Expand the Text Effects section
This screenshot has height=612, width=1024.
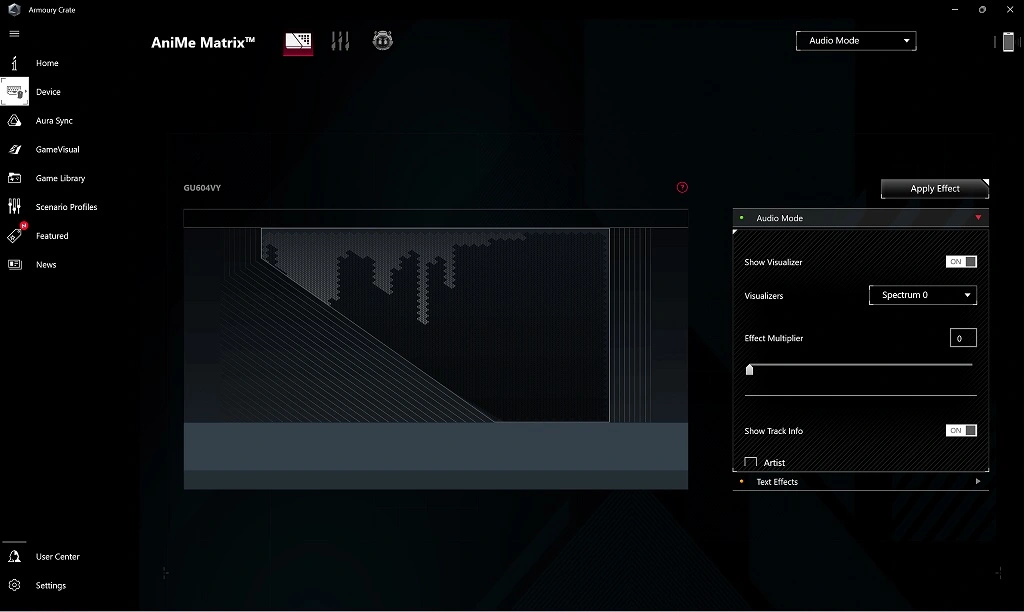click(860, 481)
